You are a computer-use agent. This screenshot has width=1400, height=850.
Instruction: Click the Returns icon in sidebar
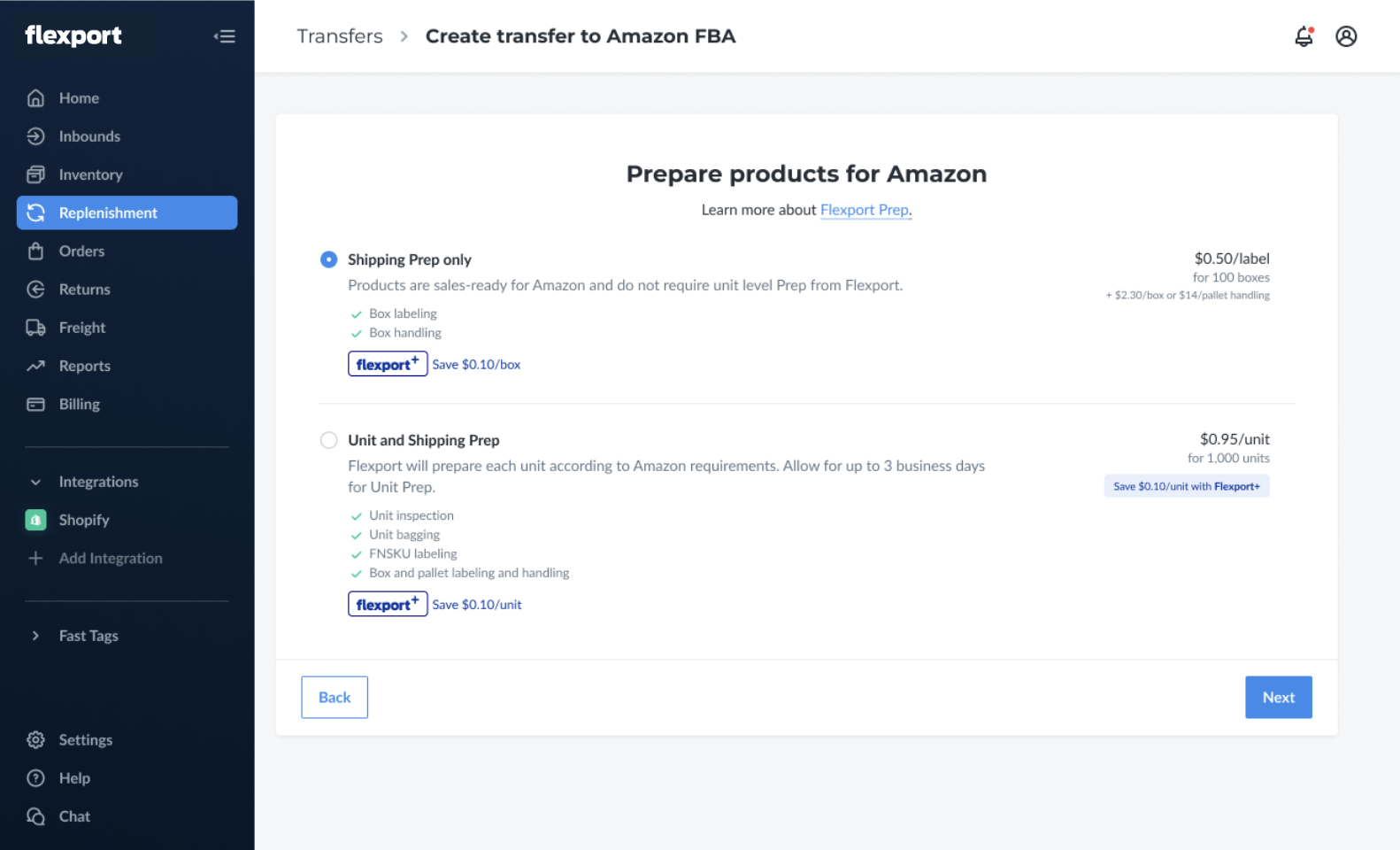tap(35, 290)
